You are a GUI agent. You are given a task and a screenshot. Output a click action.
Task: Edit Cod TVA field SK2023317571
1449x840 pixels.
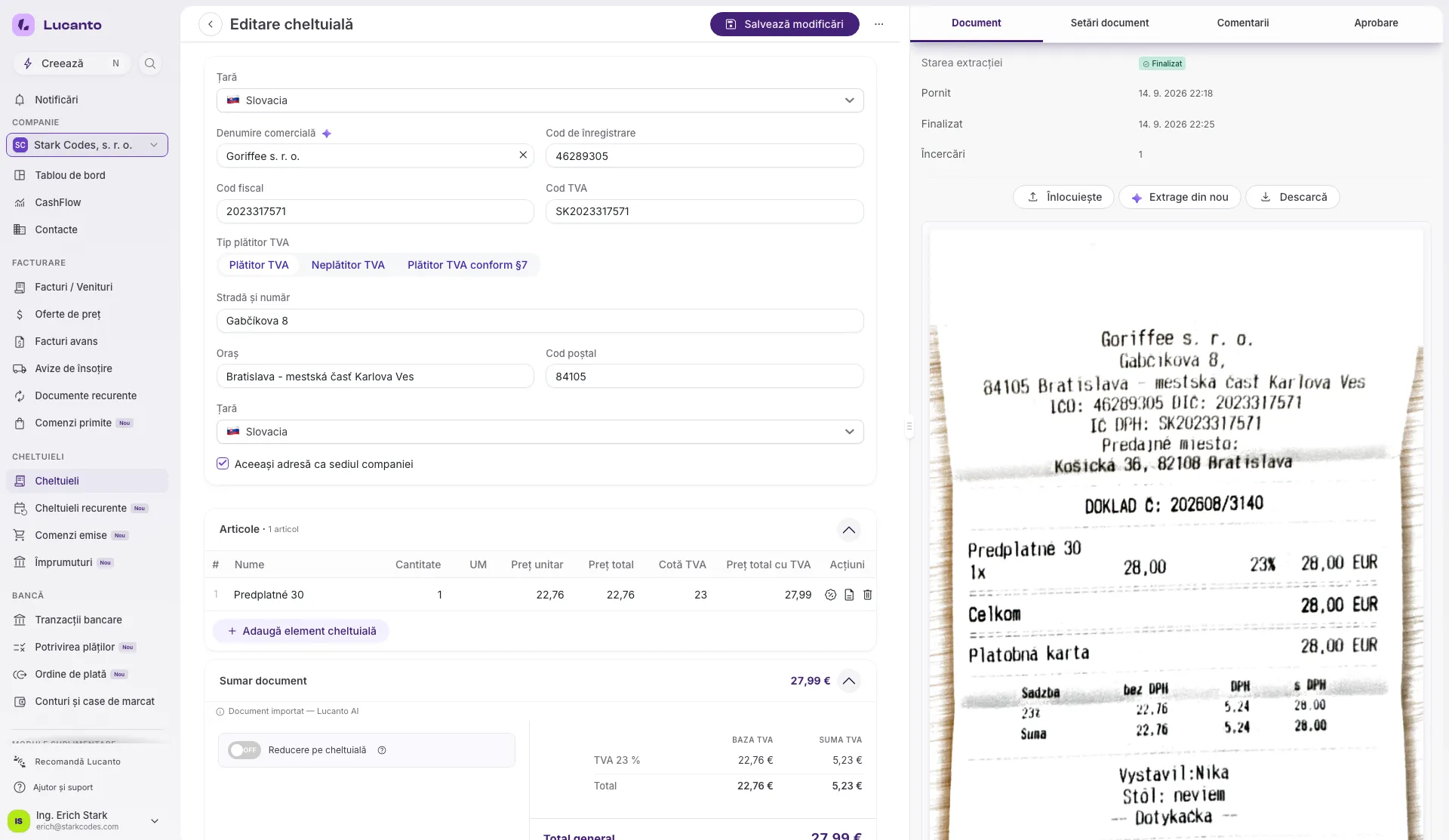point(705,211)
